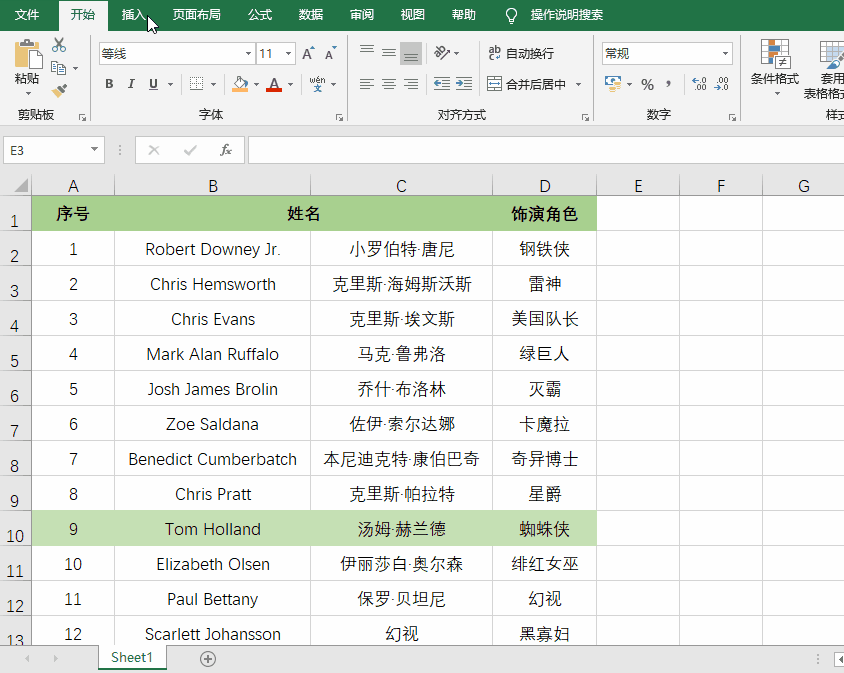Viewport: 844px width, 673px height.
Task: Toggle 自动换行 wrap text
Action: click(521, 53)
